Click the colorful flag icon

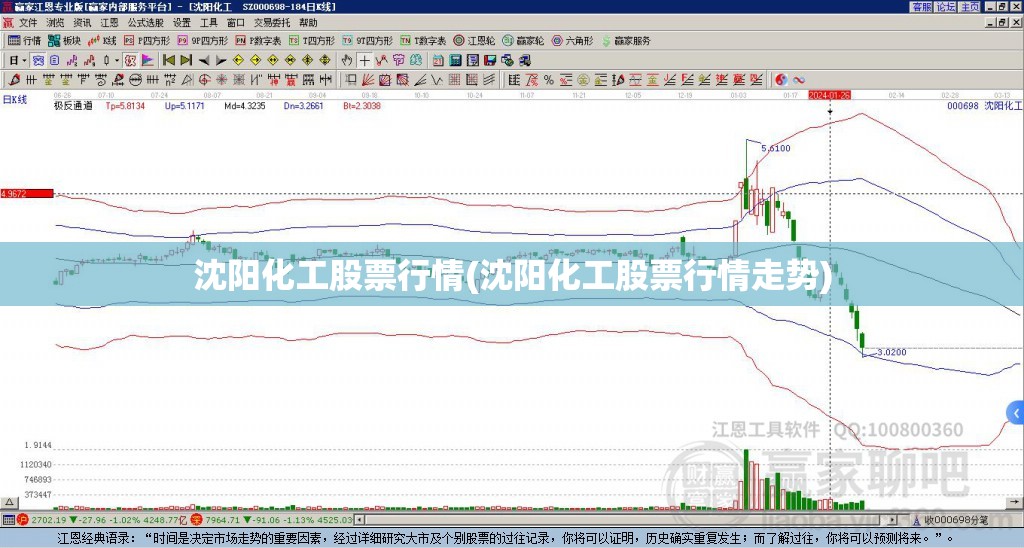tap(148, 61)
